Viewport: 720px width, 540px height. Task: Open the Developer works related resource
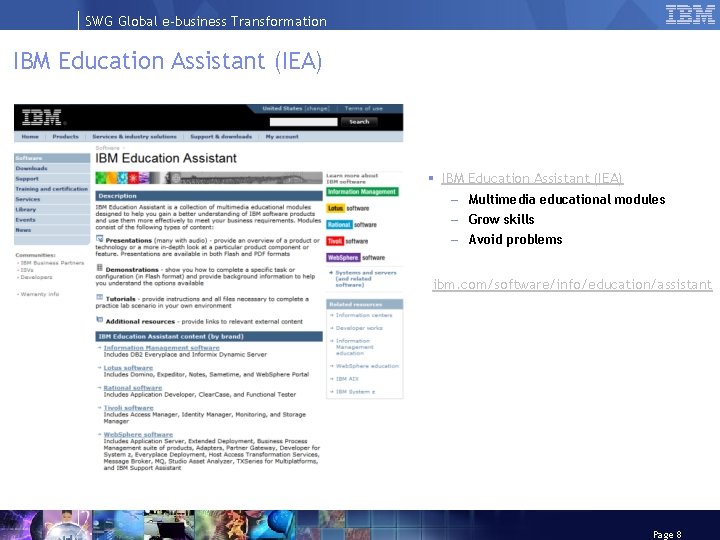point(359,328)
